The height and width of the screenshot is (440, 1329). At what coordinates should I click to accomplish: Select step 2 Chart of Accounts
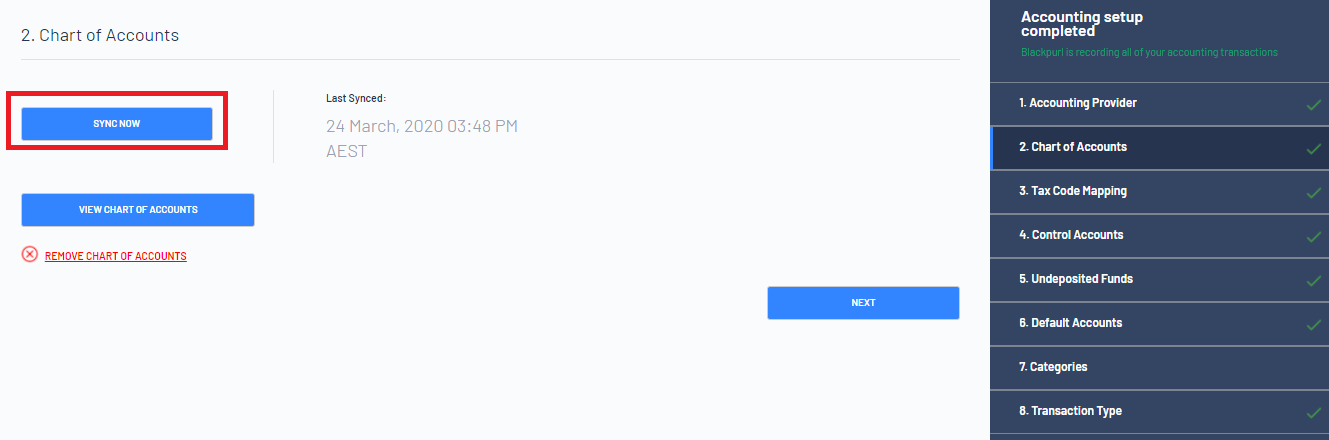pos(1160,147)
